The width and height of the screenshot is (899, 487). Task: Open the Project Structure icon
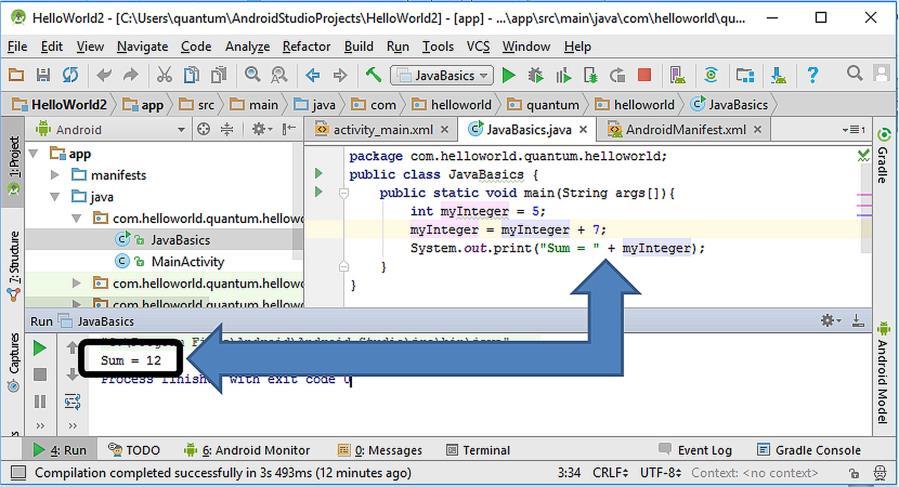click(x=745, y=75)
